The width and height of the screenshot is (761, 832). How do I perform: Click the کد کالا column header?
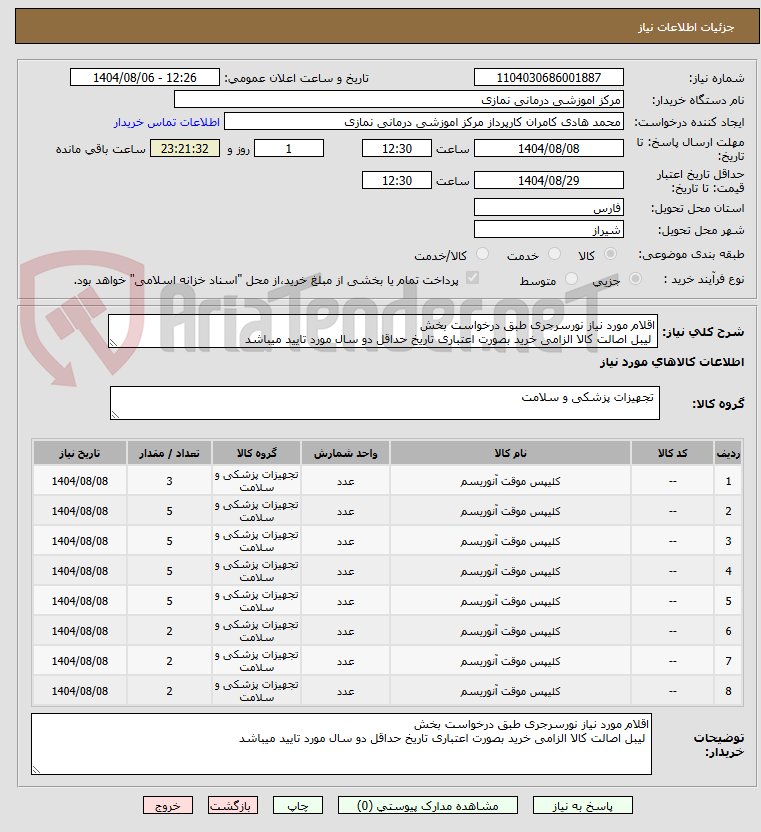[672, 453]
